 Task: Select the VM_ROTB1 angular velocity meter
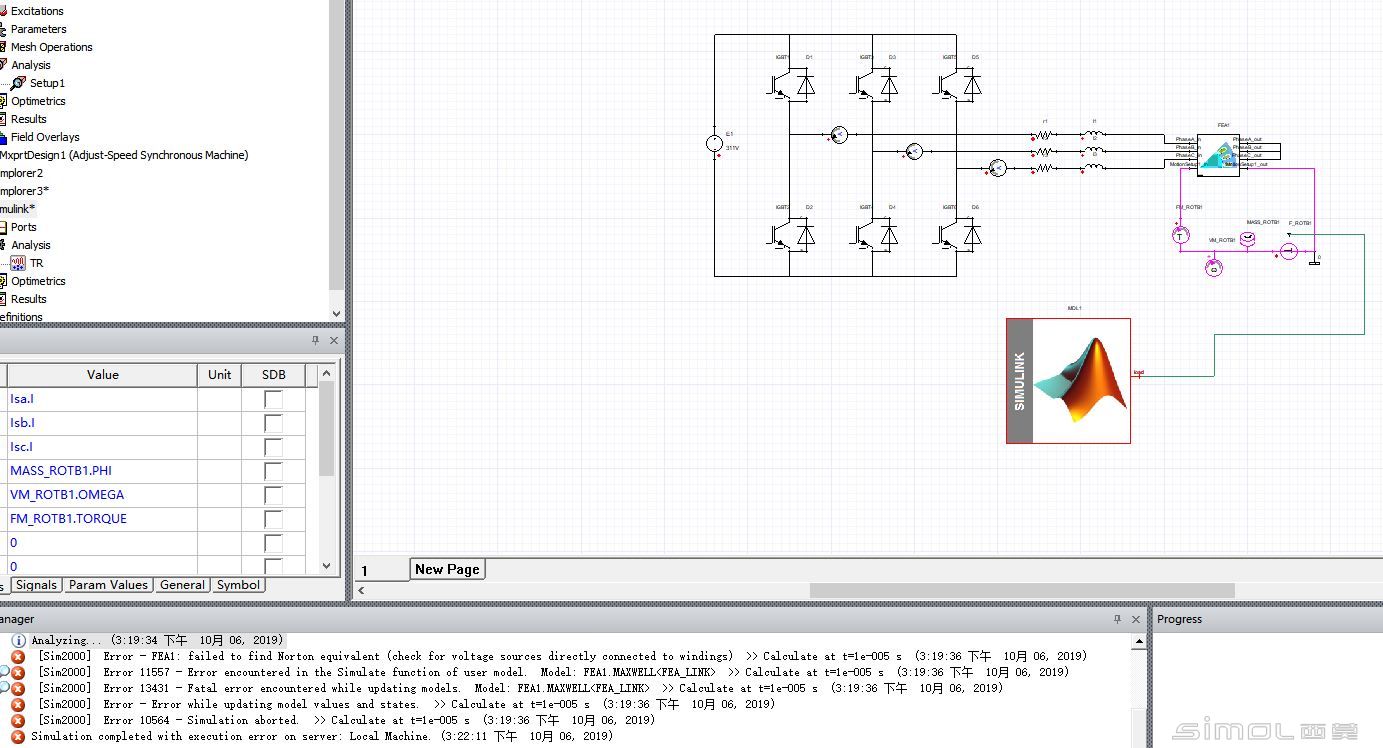tap(1214, 268)
